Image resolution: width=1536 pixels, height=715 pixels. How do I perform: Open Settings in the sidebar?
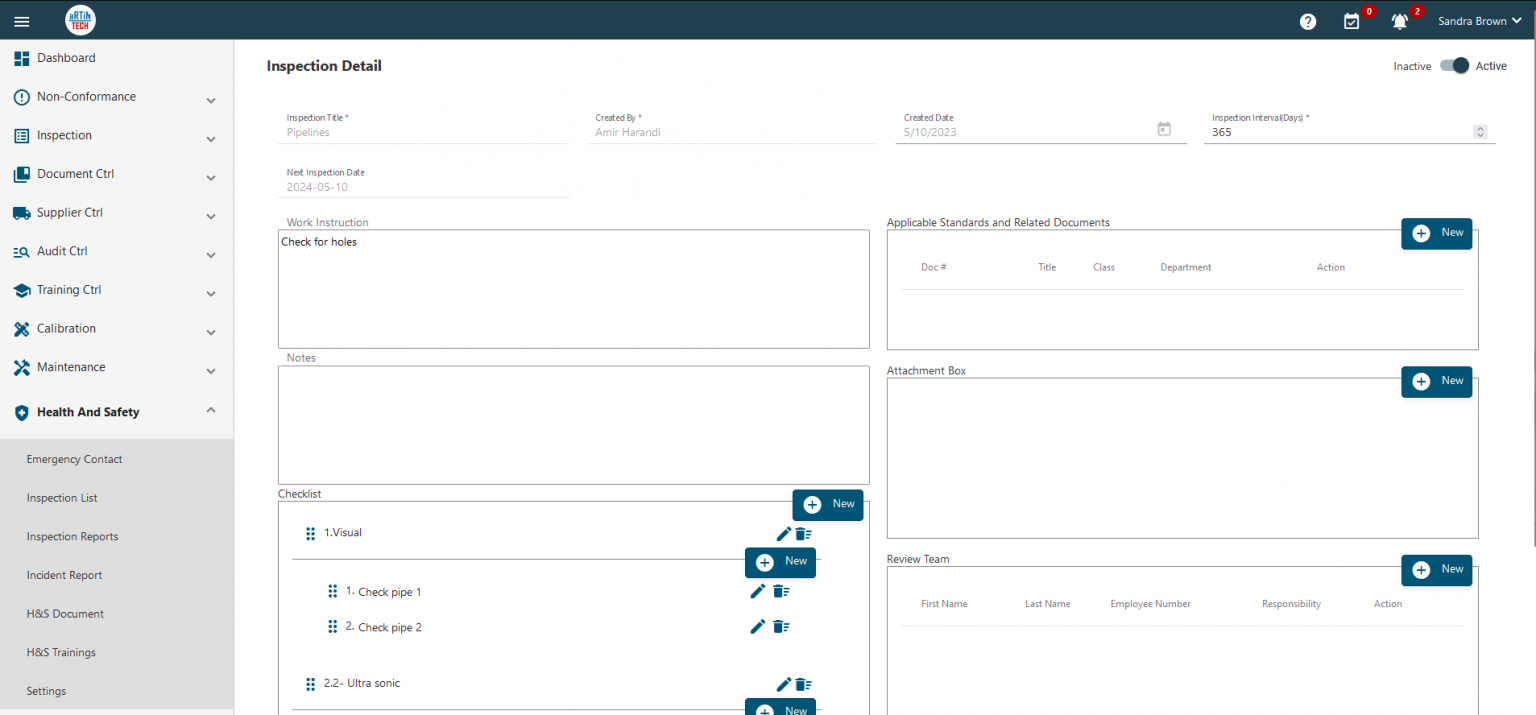coord(46,690)
